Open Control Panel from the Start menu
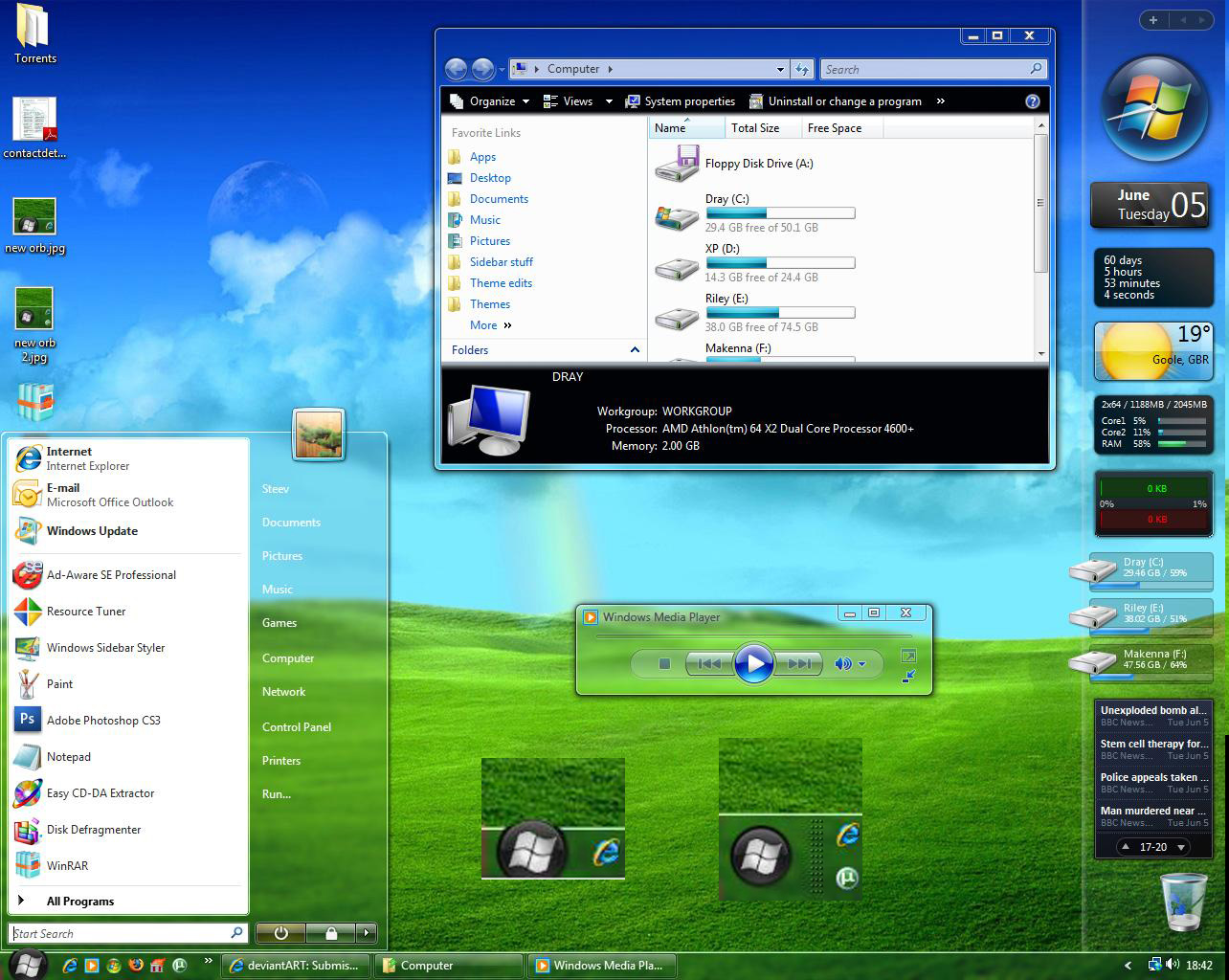Viewport: 1229px width, 980px height. tap(297, 727)
